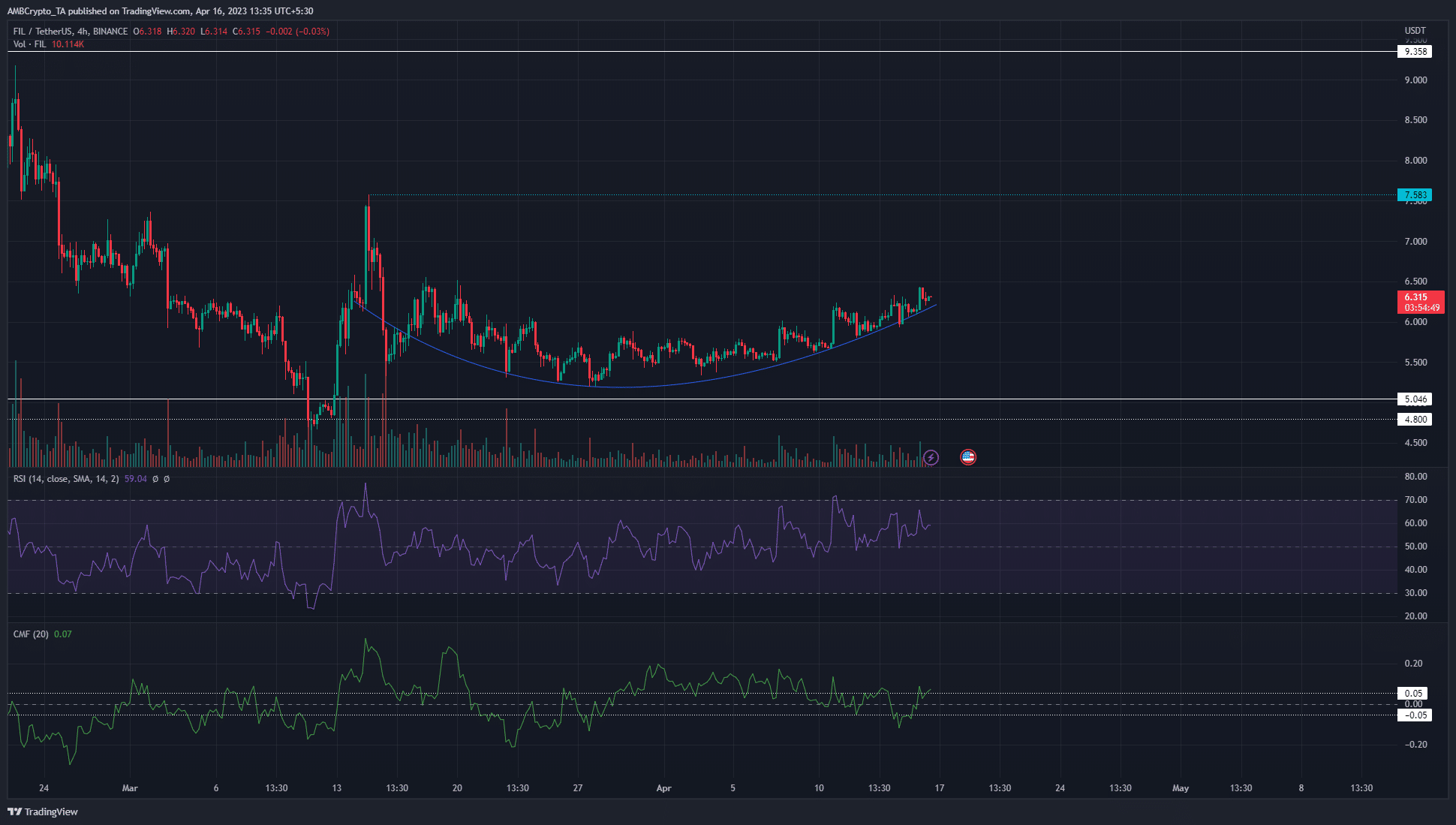The height and width of the screenshot is (825, 1456).
Task: Click the RSI 70.00 axis value
Action: tap(1415, 500)
